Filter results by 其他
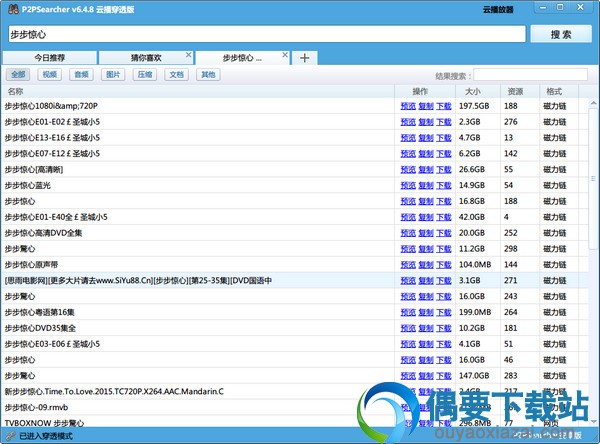600x444 pixels. coord(209,74)
